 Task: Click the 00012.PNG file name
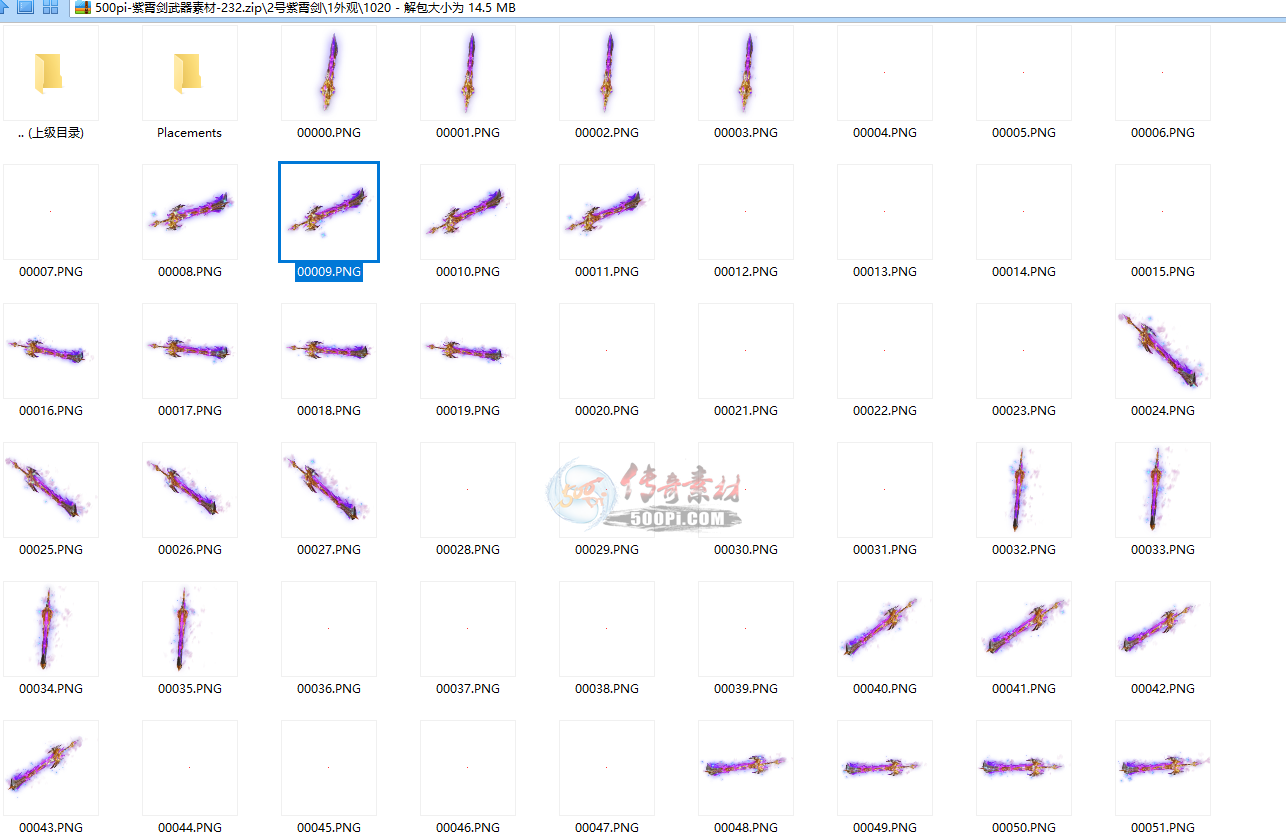[x=746, y=272]
